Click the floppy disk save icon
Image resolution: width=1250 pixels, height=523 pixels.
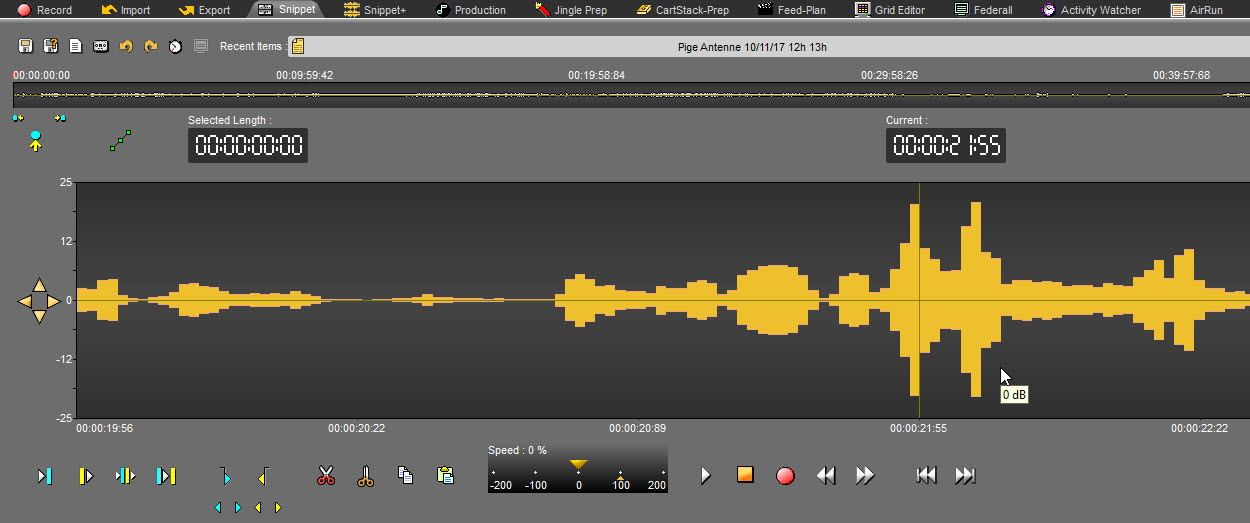(26, 47)
